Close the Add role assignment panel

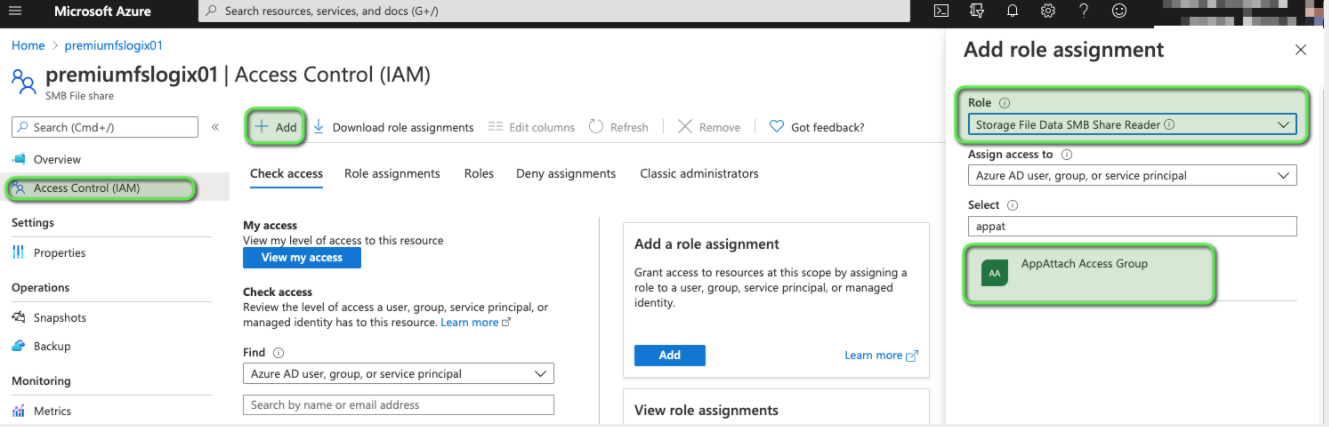tap(1301, 50)
